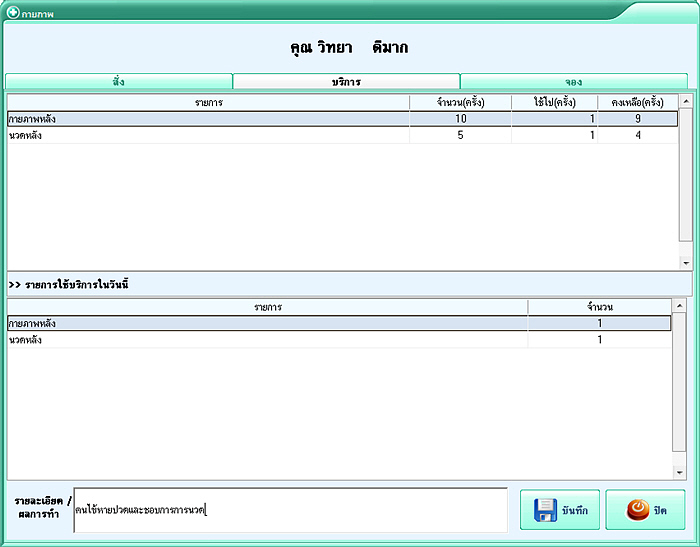The height and width of the screenshot is (547, 700).
Task: Click the remaining cell showing 9
Action: tap(638, 119)
